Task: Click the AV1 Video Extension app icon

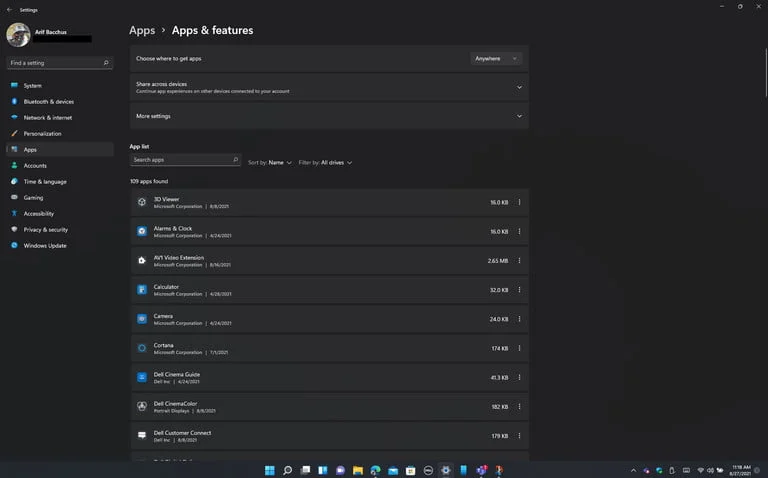Action: pos(142,261)
